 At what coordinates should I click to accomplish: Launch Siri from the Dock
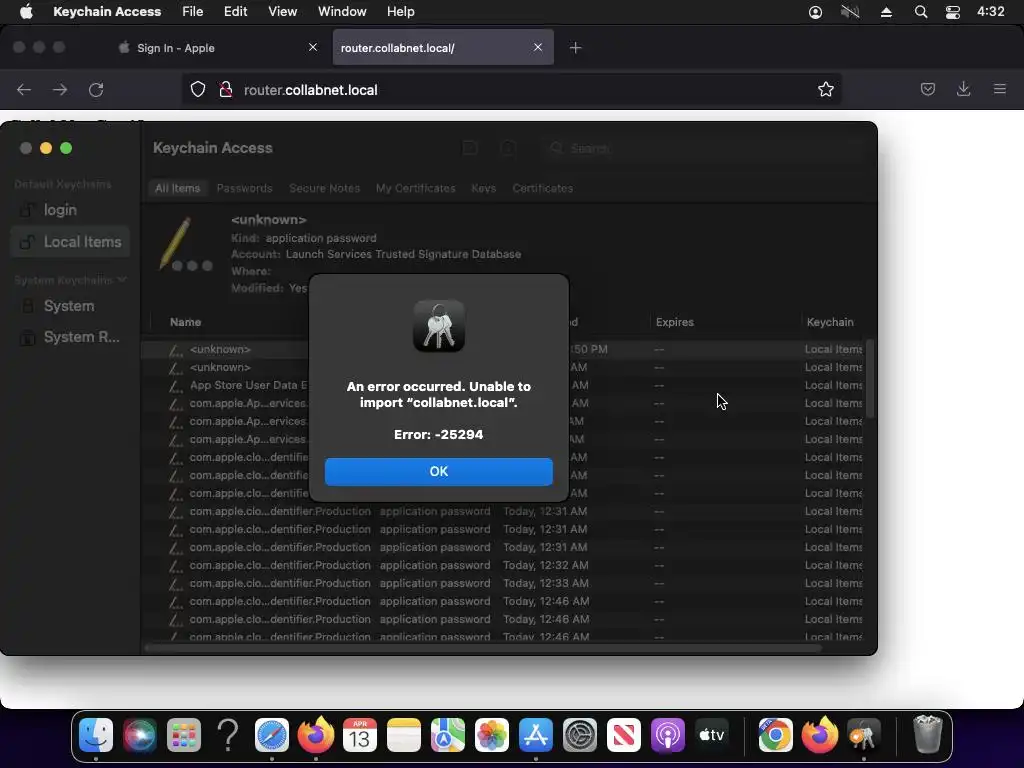tap(140, 736)
